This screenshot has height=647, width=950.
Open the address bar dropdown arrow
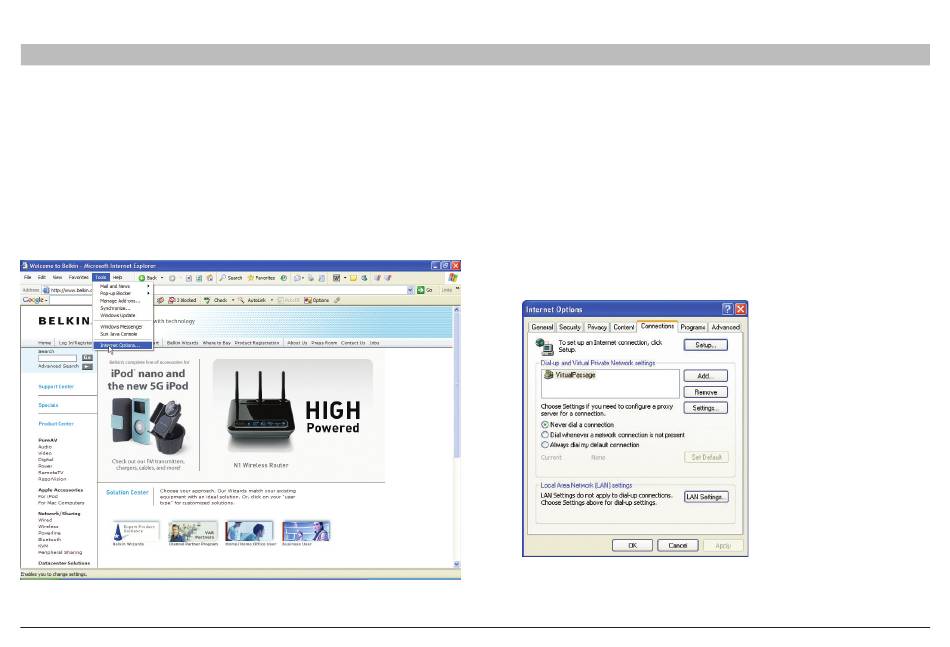[x=410, y=290]
